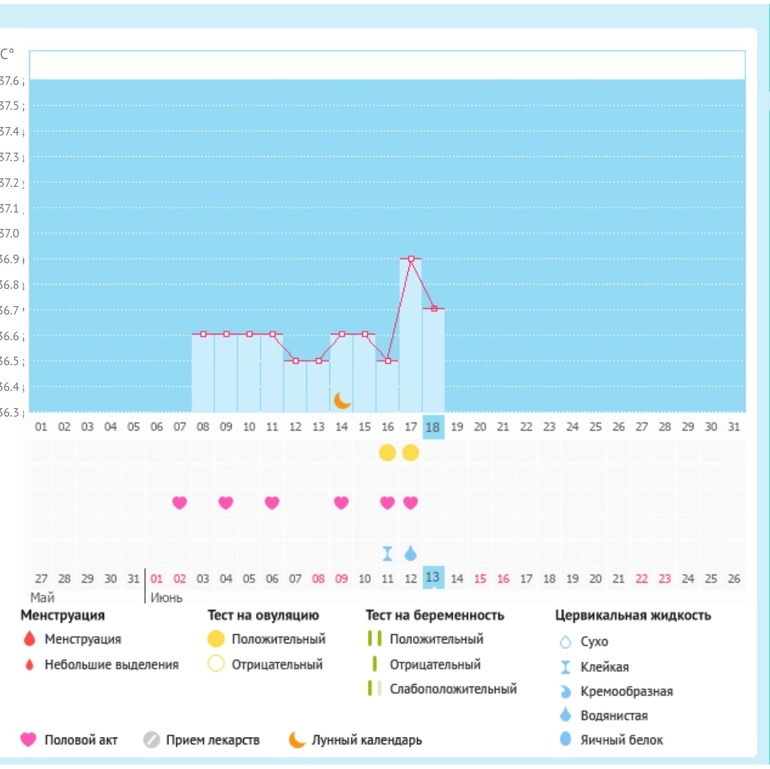
Task: Click the Лунный календарь legend label
Action: click(x=366, y=740)
